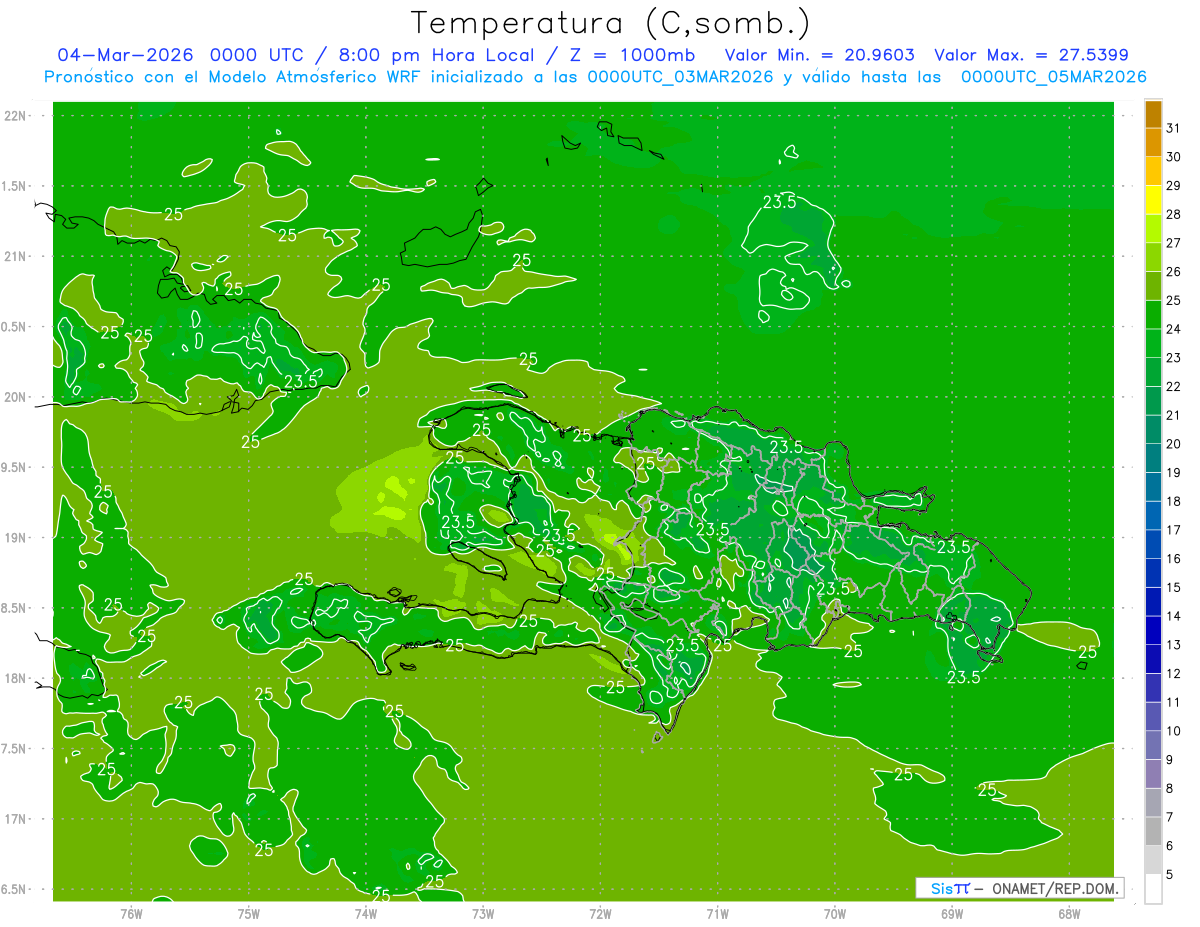Click the 21N latitude axis label
1200x927 pixels.
click(15, 256)
